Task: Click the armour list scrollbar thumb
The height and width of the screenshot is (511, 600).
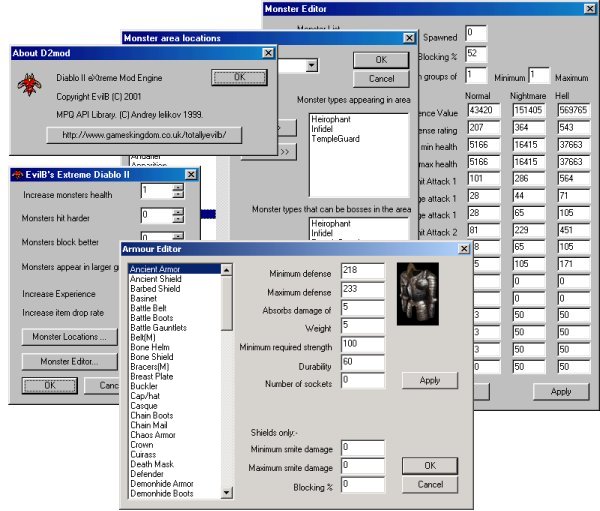Action: (227, 304)
